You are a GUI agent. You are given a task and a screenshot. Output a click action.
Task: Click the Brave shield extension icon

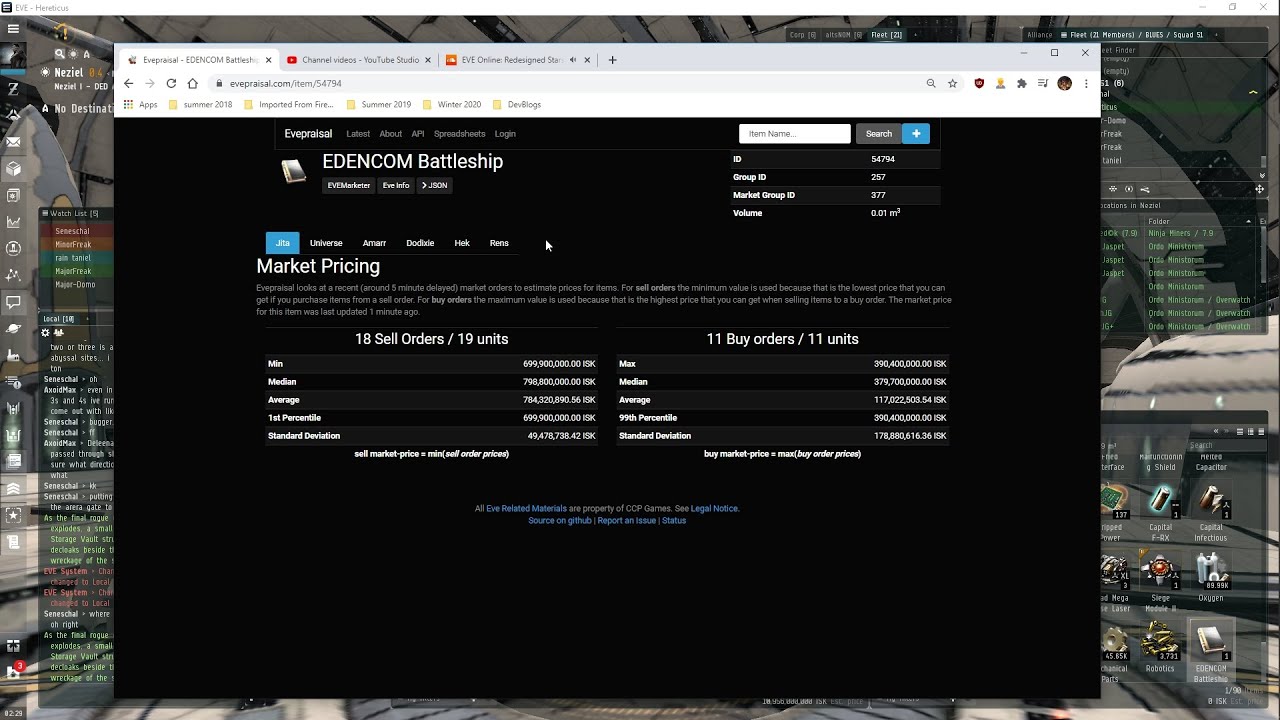[979, 84]
